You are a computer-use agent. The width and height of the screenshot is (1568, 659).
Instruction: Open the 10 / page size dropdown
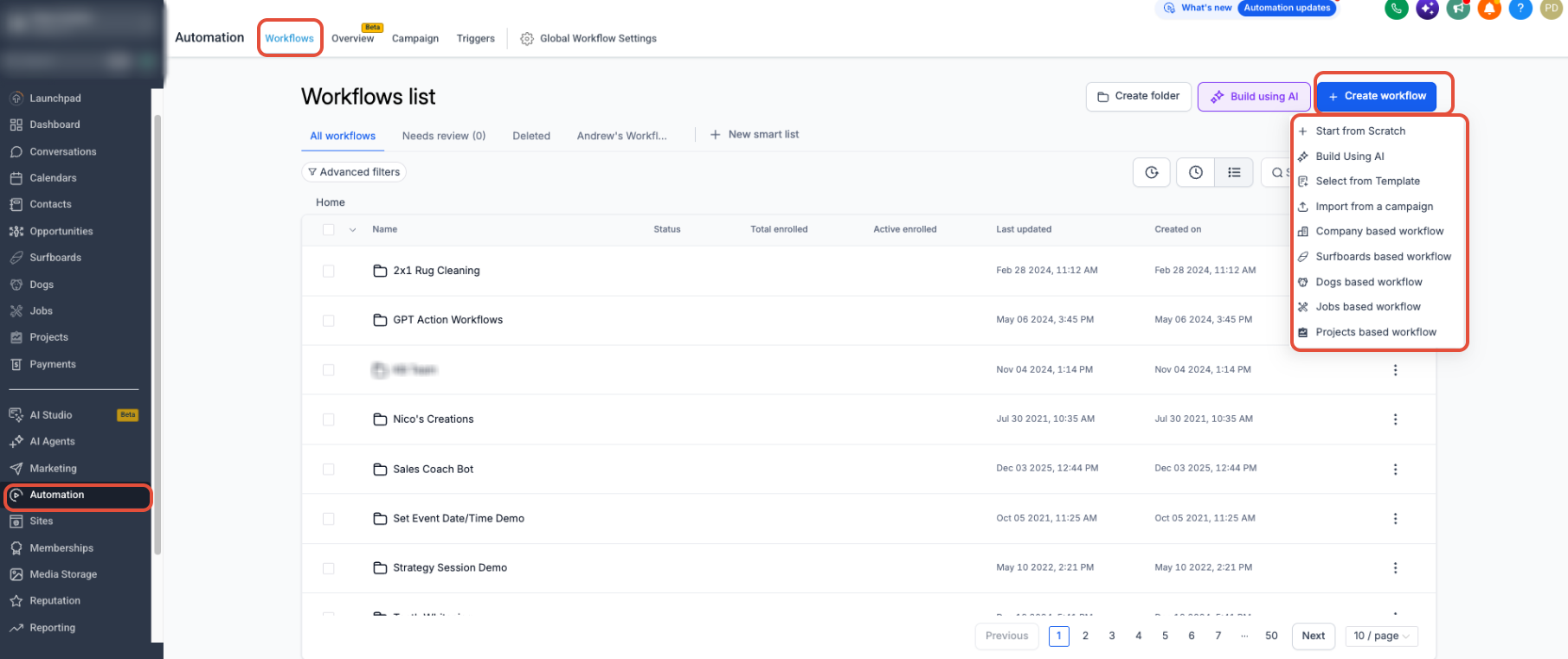(x=1382, y=636)
